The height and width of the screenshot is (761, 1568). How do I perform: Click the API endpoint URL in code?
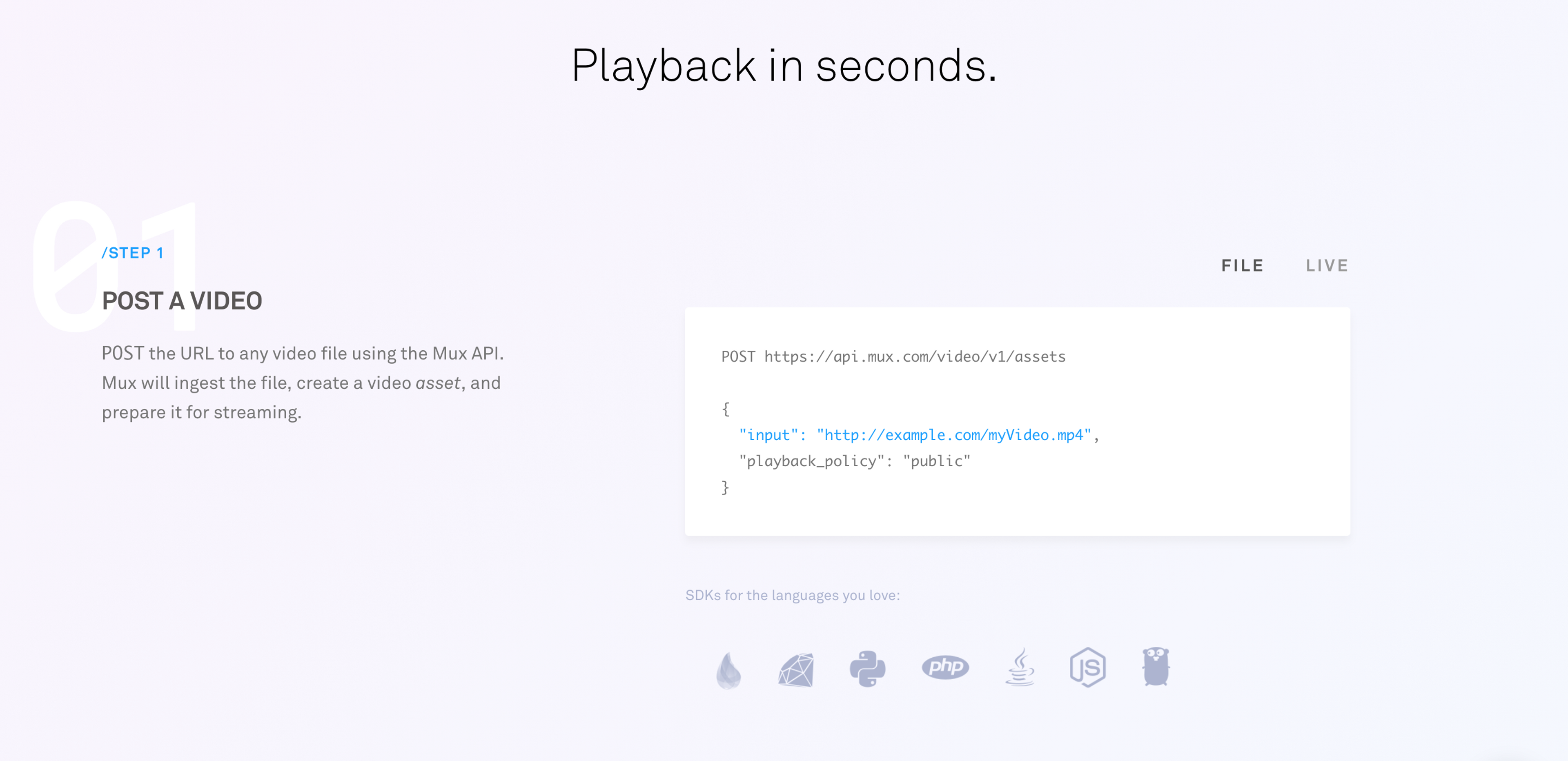(914, 357)
